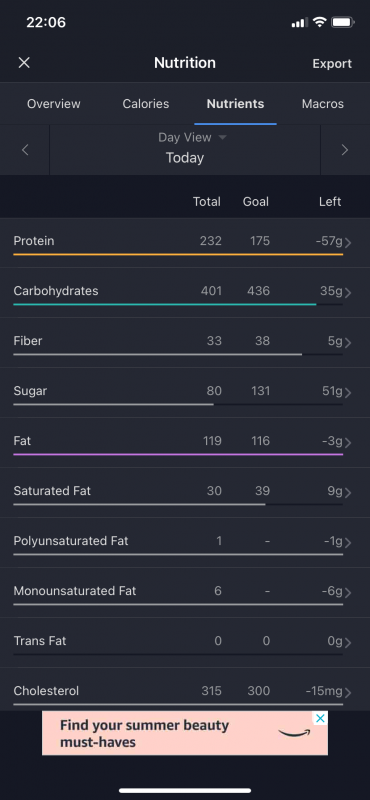The width and height of the screenshot is (370, 800).
Task: Switch to the Calories tab
Action: click(145, 104)
